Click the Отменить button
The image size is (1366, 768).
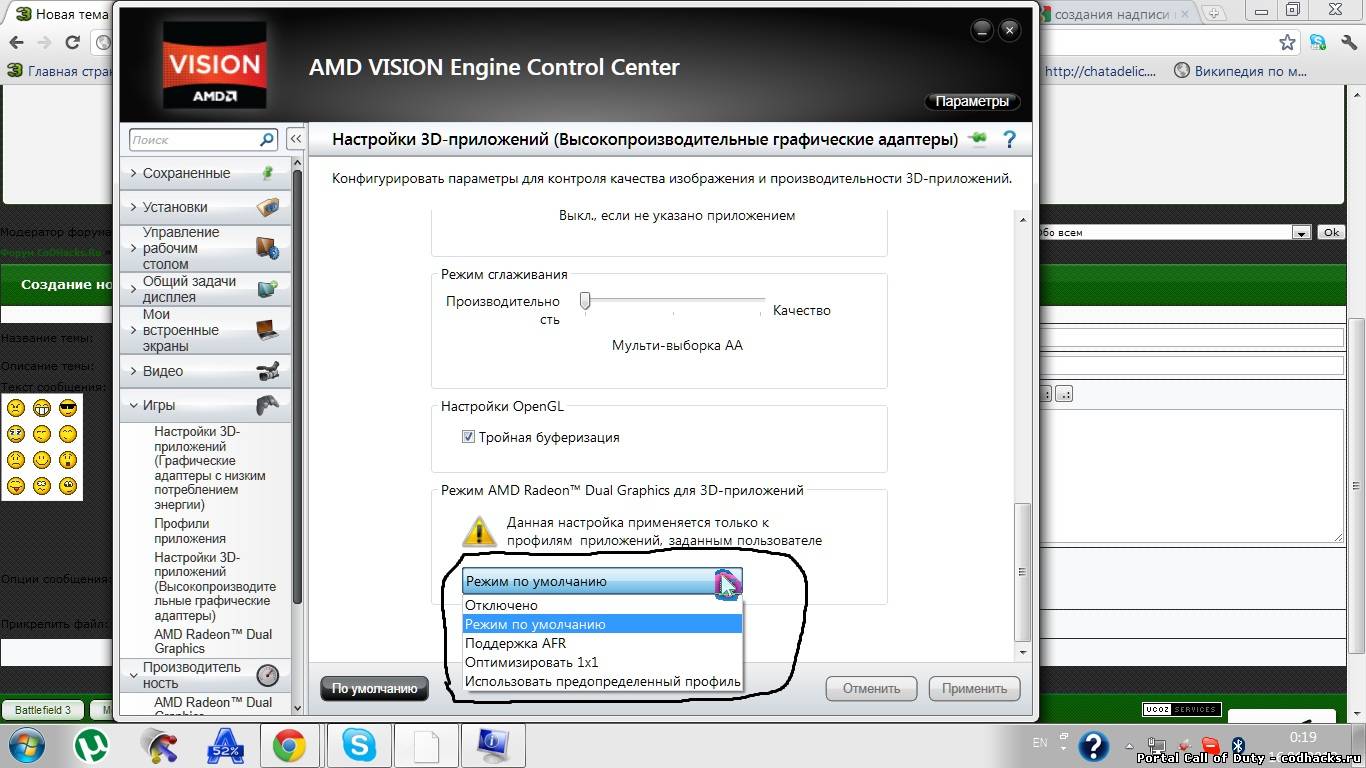point(872,688)
